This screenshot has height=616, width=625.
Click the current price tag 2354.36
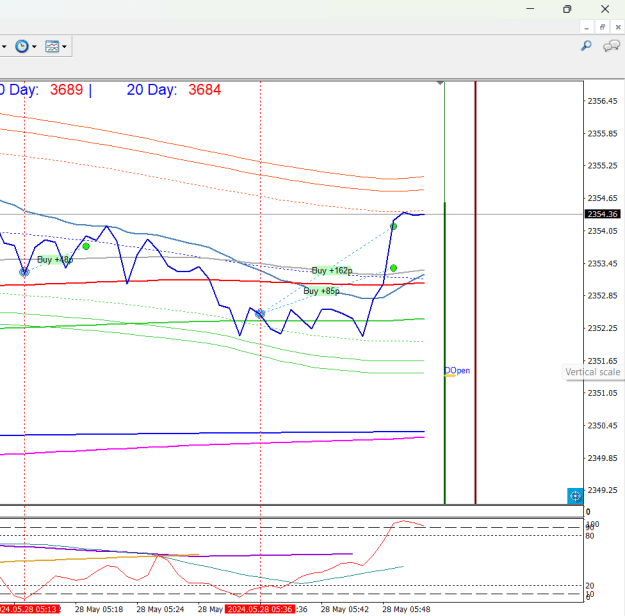tap(602, 214)
